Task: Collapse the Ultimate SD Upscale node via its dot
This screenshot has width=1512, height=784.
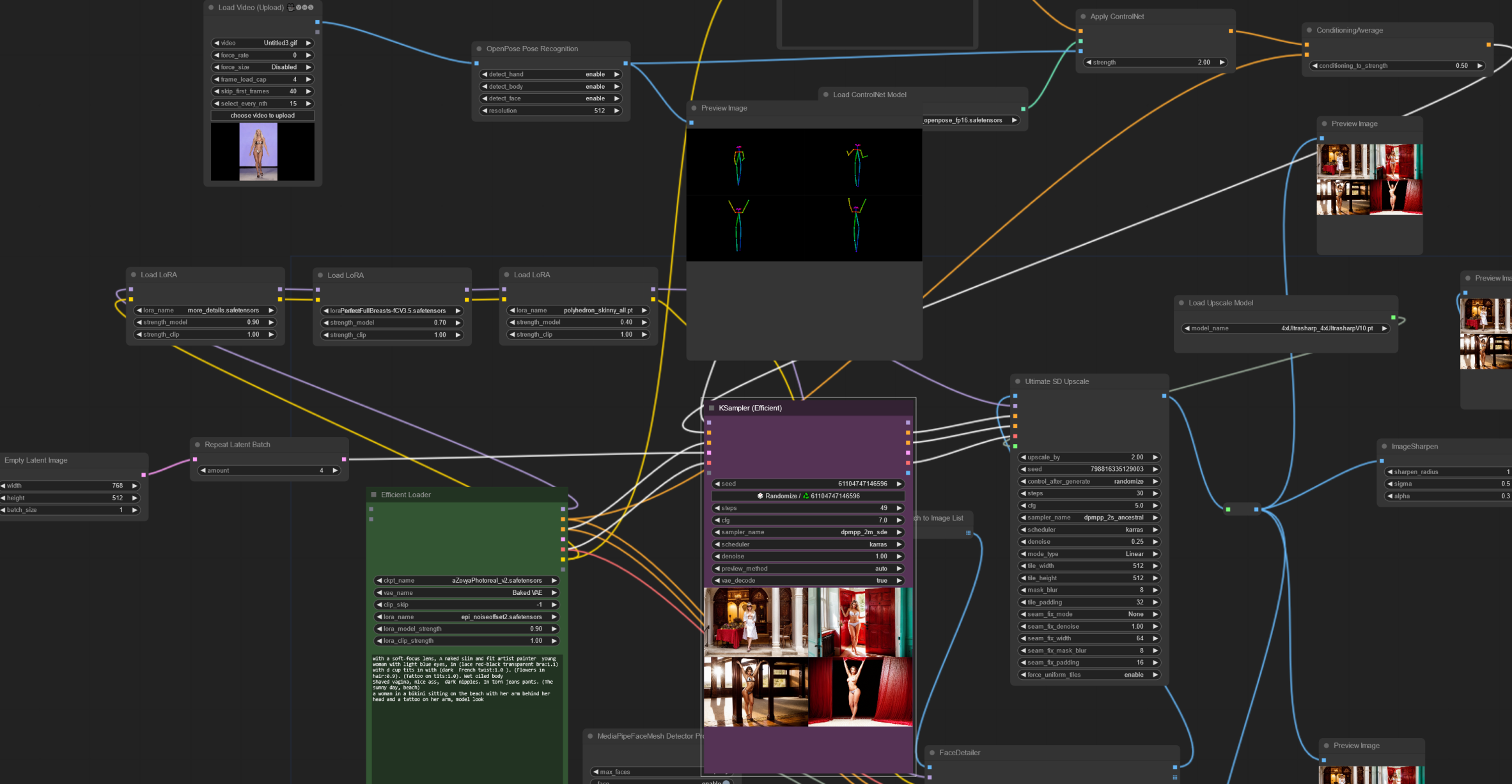Action: [x=1017, y=381]
